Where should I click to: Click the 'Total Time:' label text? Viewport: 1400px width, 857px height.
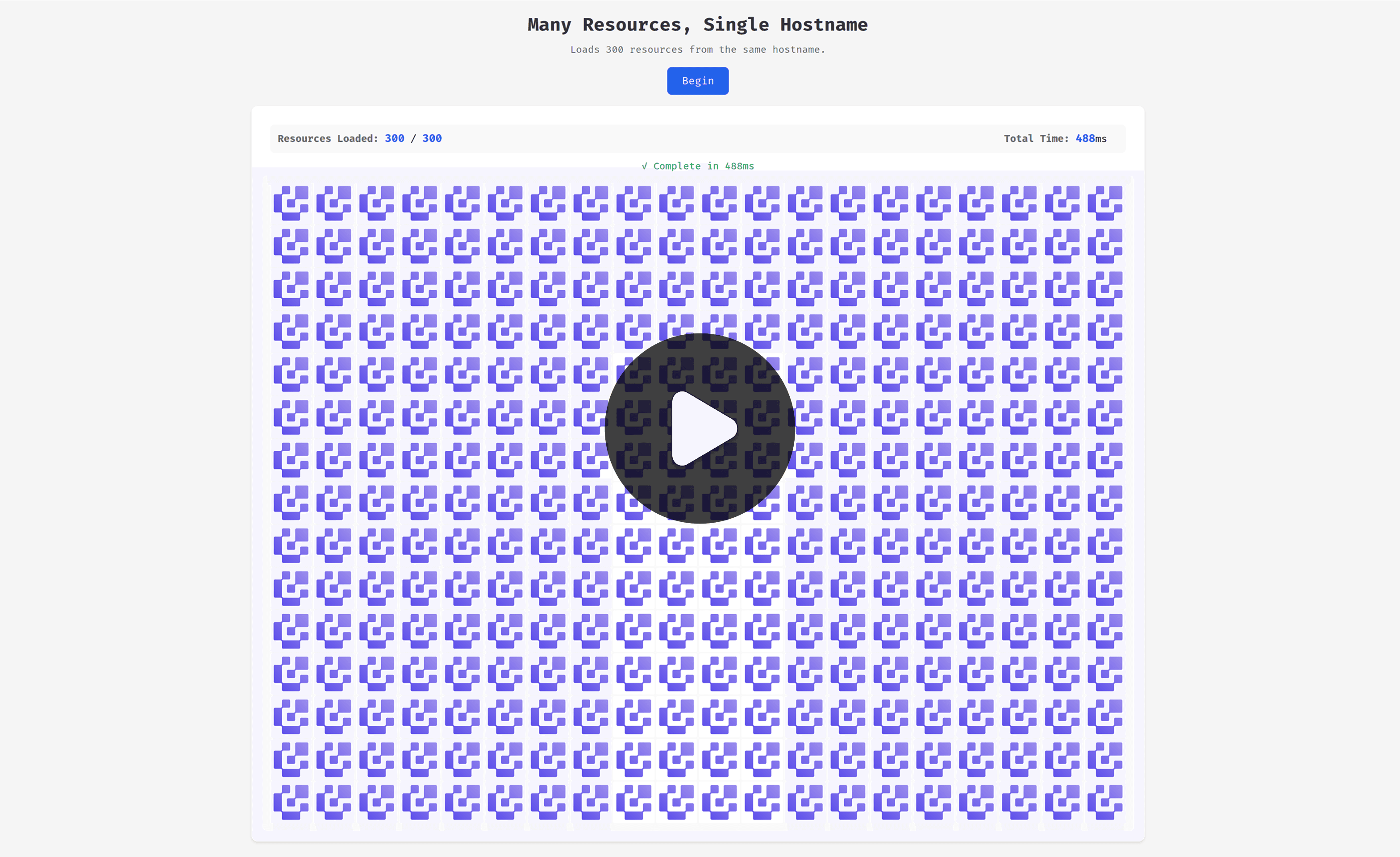point(1036,138)
